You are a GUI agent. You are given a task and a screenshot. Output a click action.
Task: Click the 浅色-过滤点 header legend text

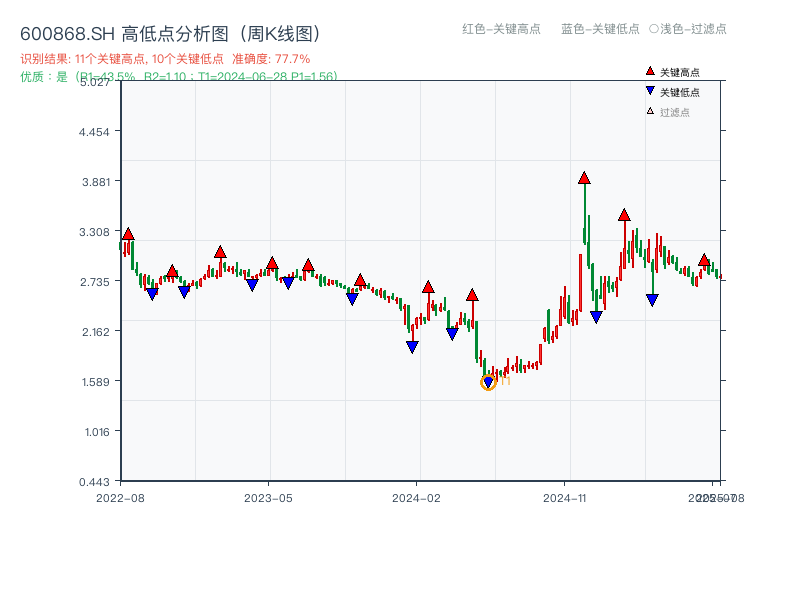(x=693, y=29)
